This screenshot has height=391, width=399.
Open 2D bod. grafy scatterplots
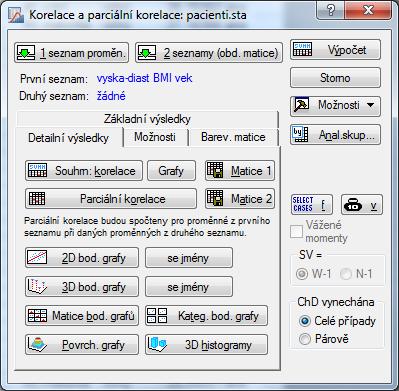pos(82,258)
